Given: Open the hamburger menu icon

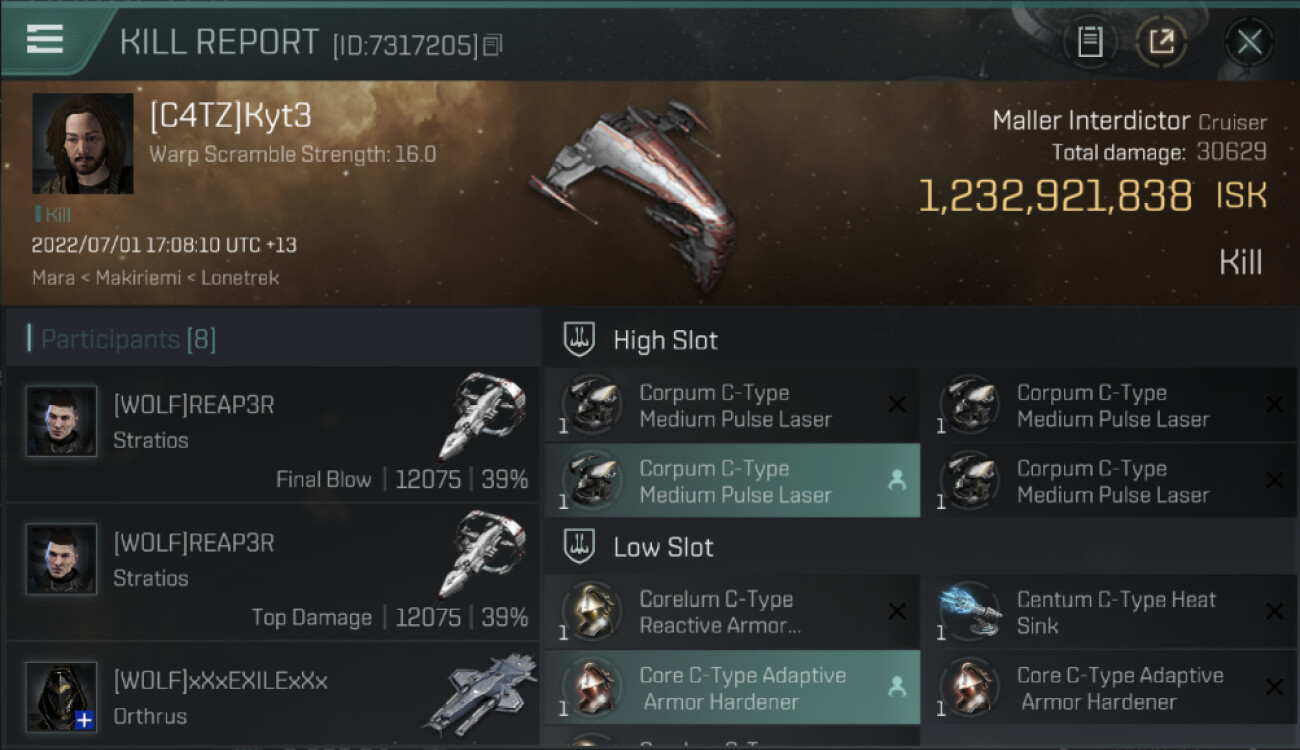Looking at the screenshot, I should pyautogui.click(x=45, y=39).
